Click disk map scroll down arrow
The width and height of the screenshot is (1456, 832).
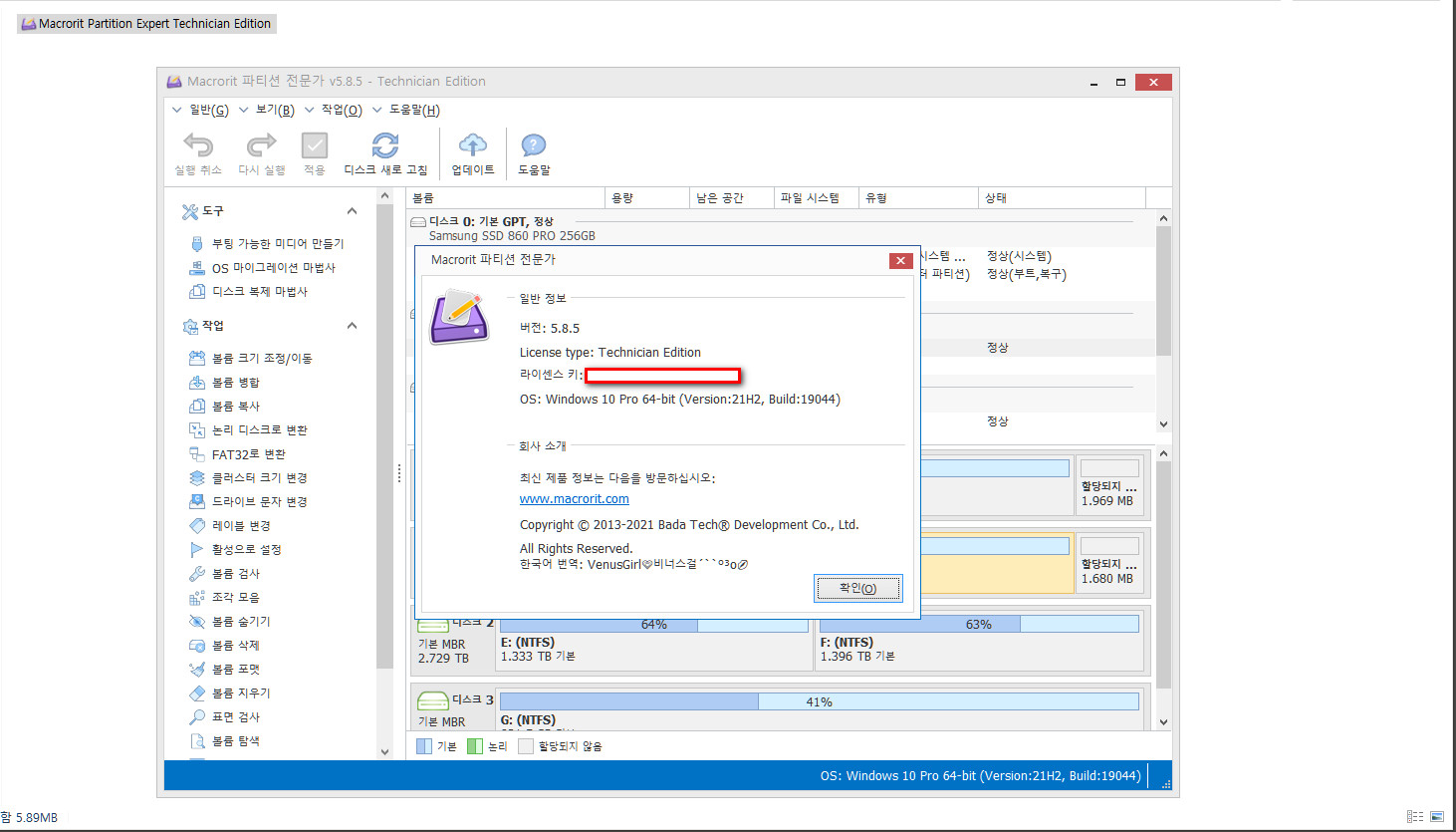point(1163,722)
